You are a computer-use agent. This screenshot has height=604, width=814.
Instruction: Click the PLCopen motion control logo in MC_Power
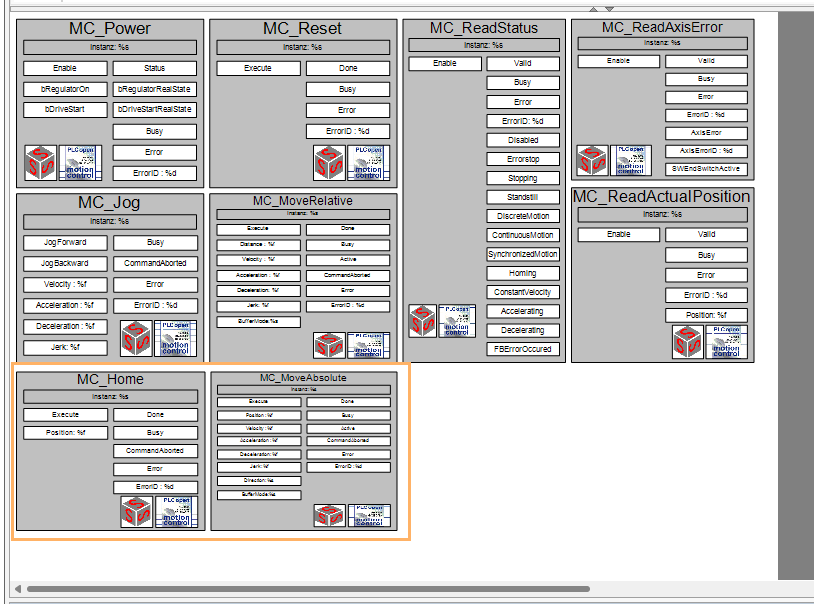tap(81, 161)
